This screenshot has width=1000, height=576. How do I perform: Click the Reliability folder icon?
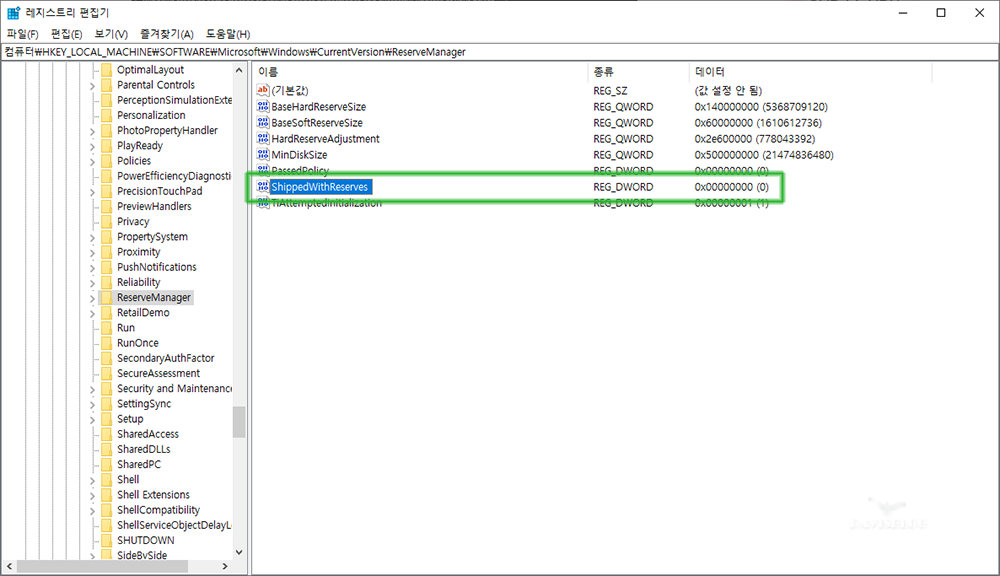(107, 283)
